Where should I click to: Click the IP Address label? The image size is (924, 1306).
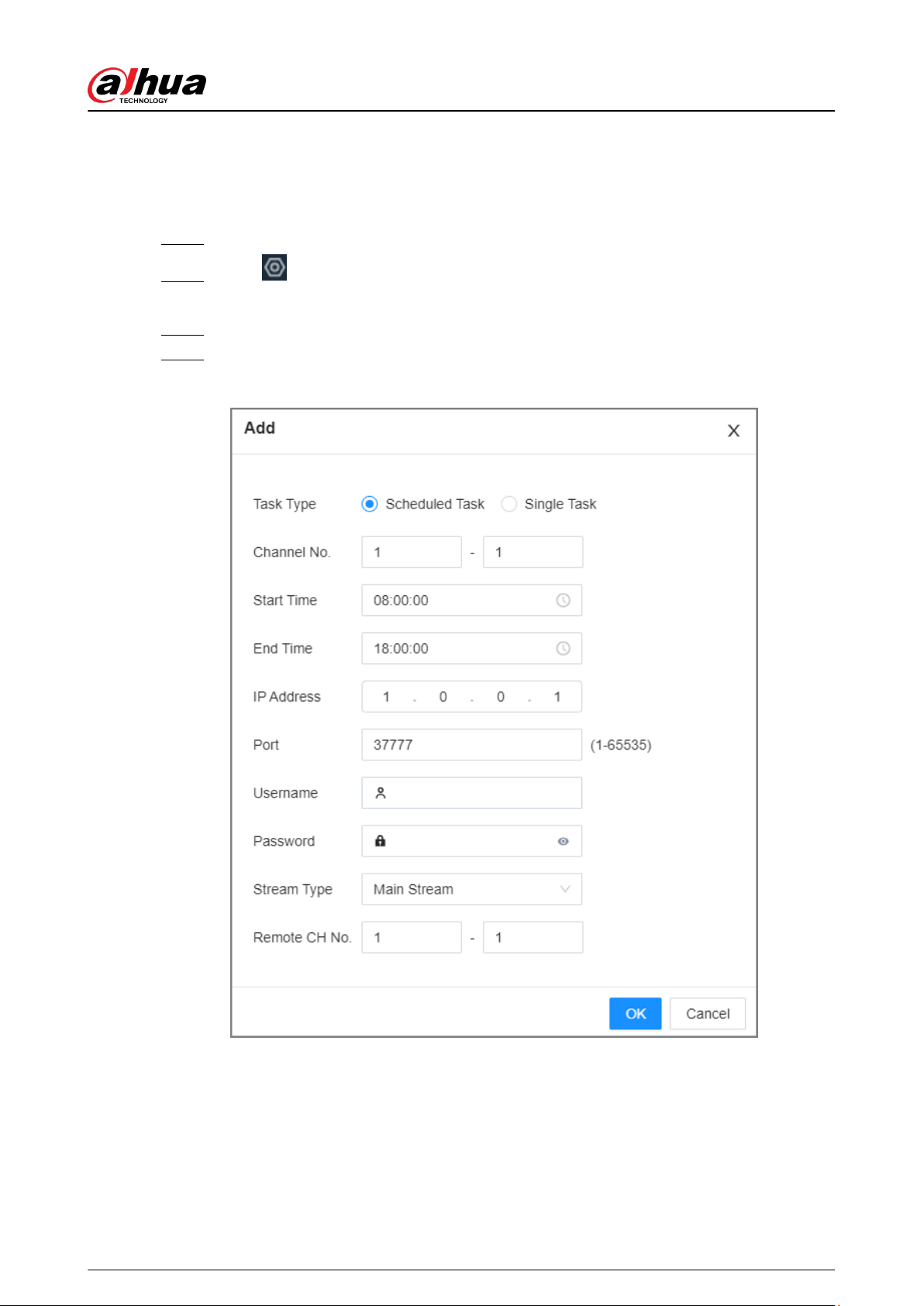(x=287, y=696)
